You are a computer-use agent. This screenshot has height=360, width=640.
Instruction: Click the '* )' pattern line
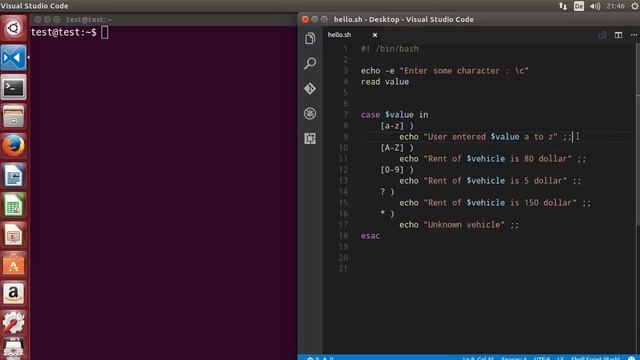tap(387, 214)
